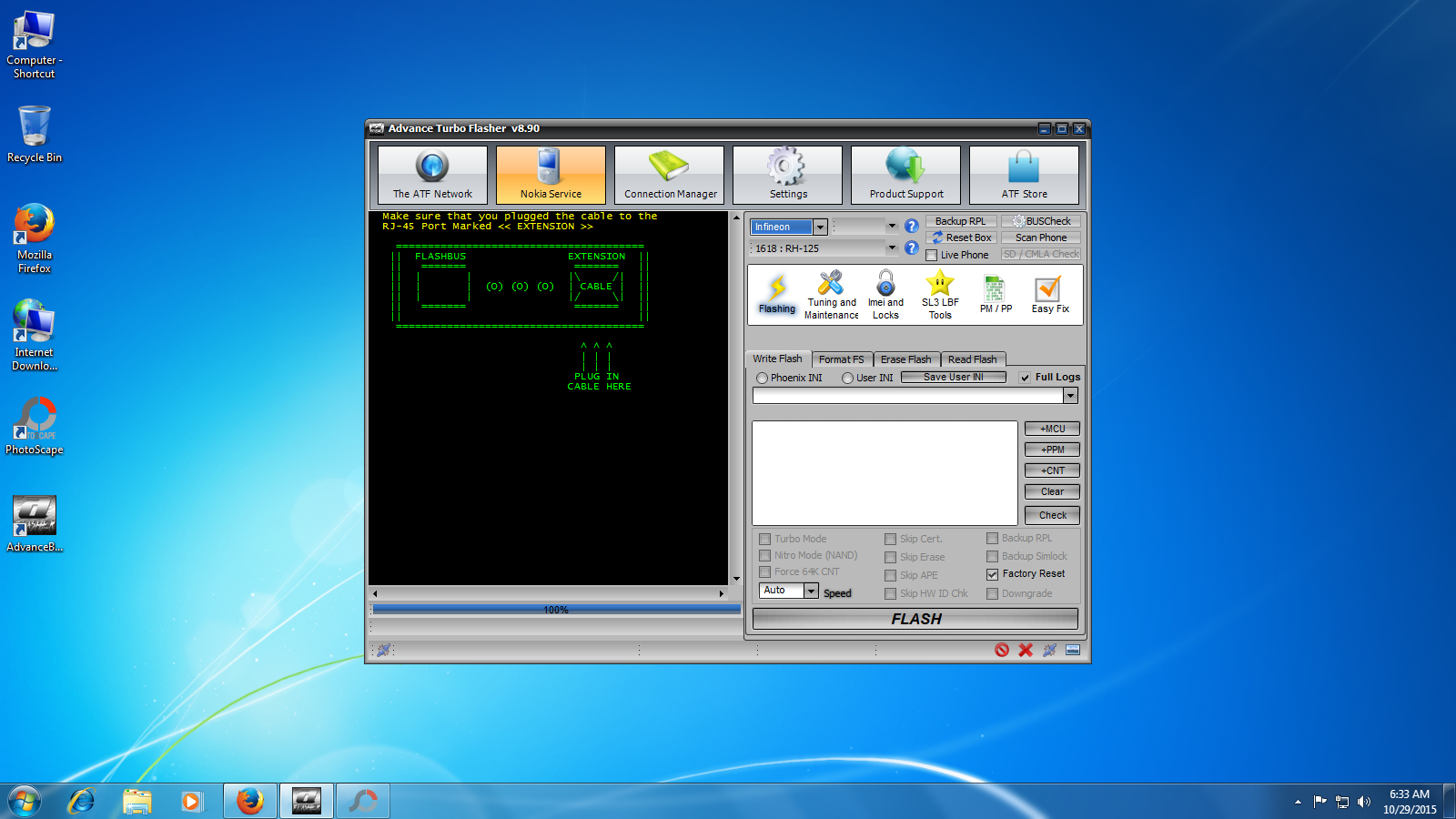Viewport: 1456px width, 819px height.
Task: Click the help icon beside platform dropdown
Action: (911, 227)
